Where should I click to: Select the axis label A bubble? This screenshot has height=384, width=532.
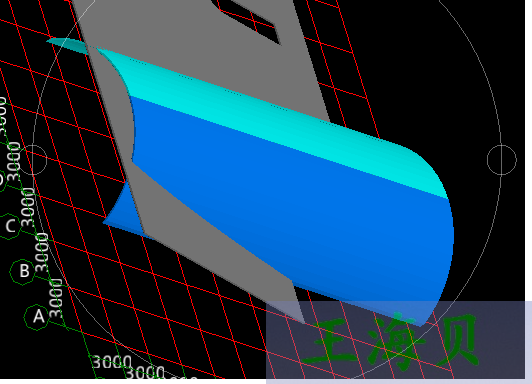point(37,317)
